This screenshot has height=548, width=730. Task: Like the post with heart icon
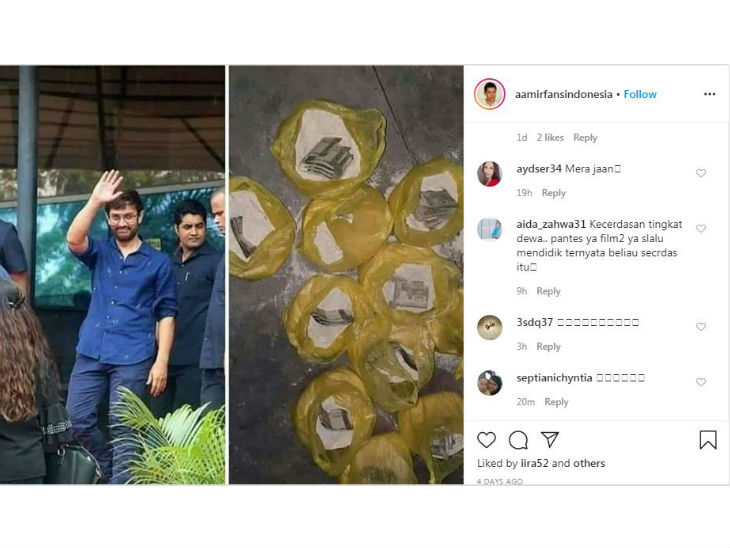(x=487, y=440)
